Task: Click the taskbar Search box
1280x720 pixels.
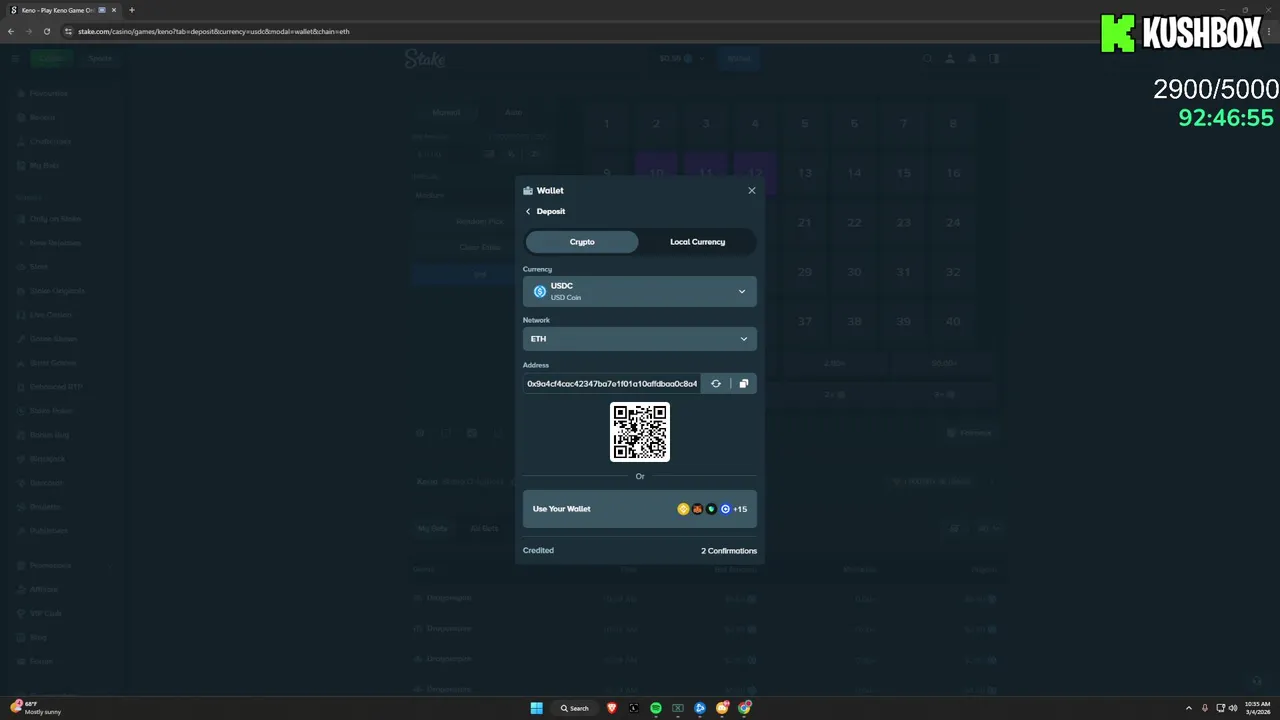Action: [575, 708]
